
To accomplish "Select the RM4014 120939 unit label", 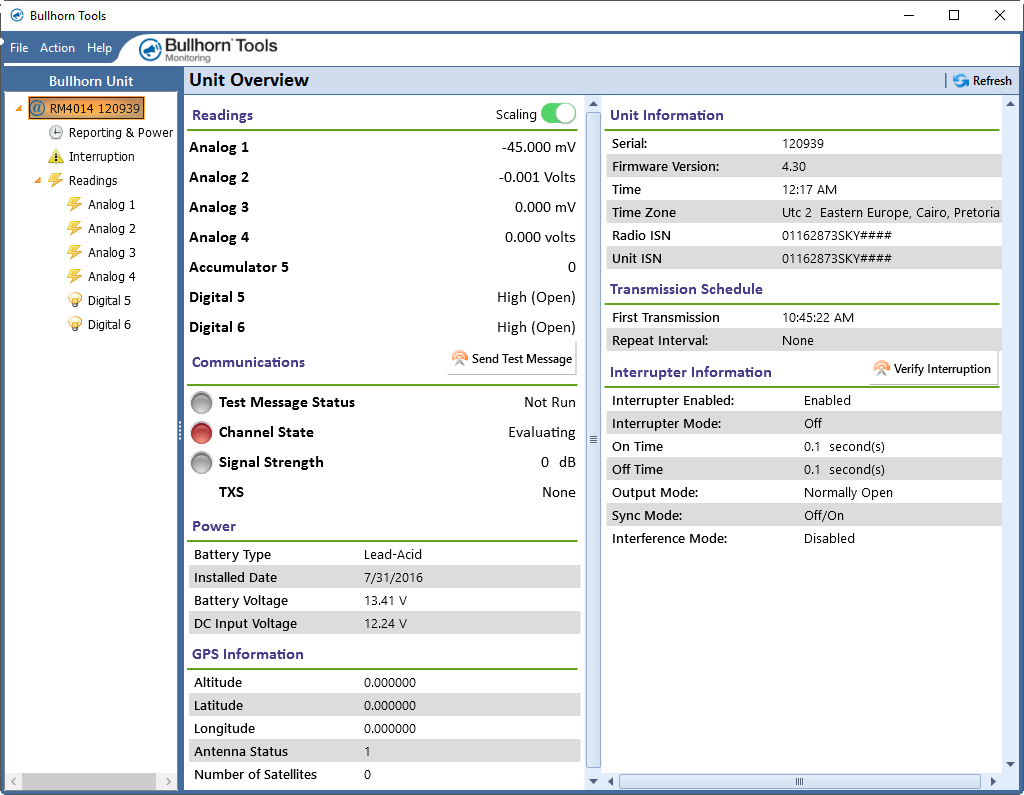I will pos(95,108).
